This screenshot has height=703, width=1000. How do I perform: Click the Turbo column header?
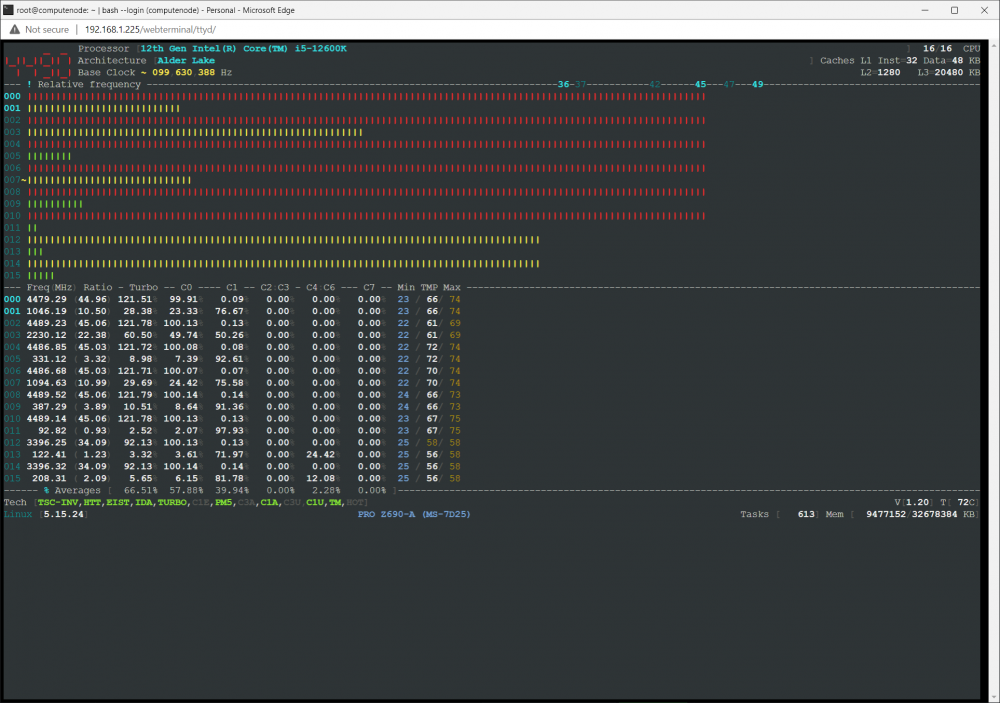click(143, 288)
